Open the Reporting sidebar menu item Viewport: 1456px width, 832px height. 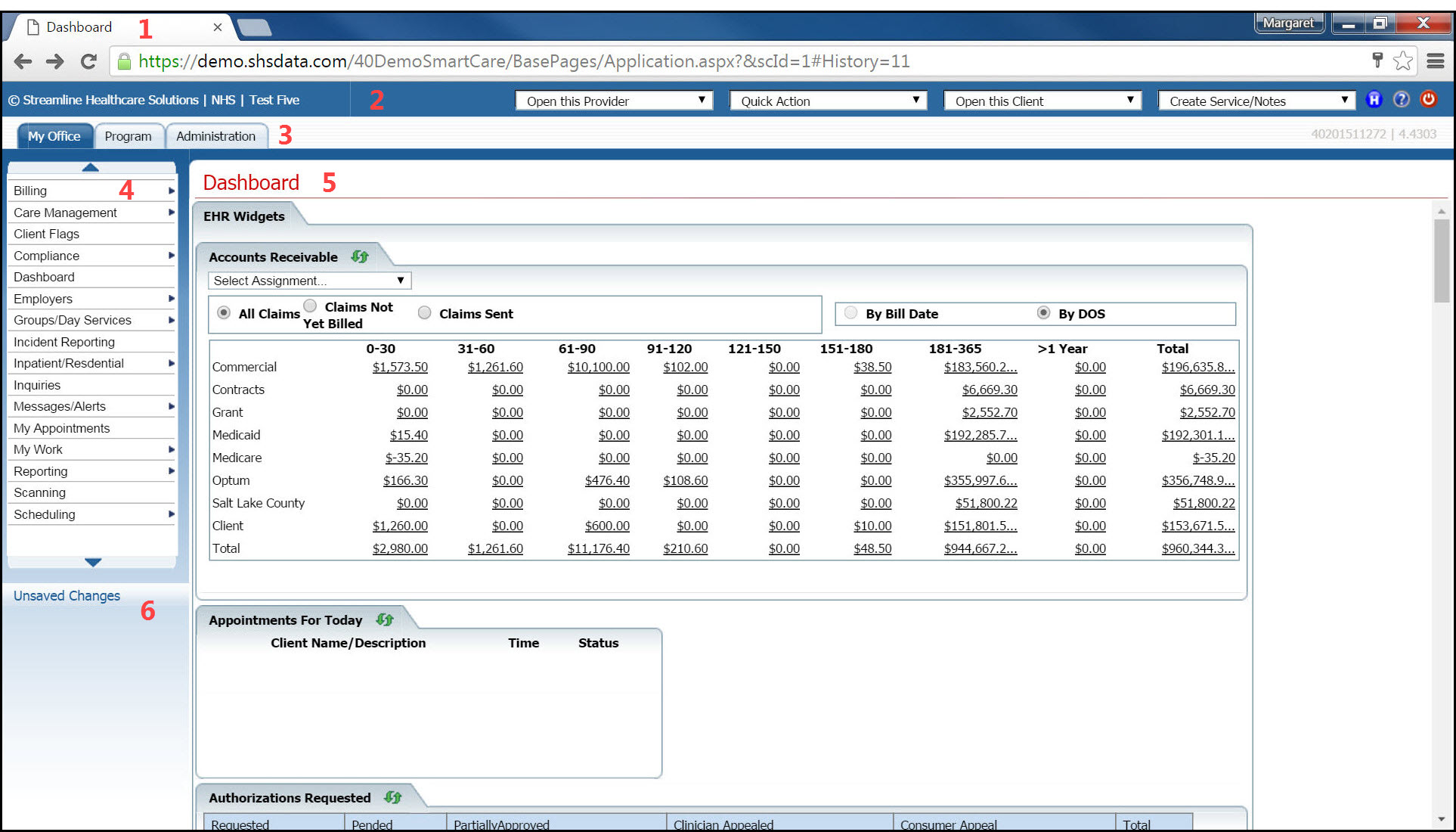tap(41, 471)
